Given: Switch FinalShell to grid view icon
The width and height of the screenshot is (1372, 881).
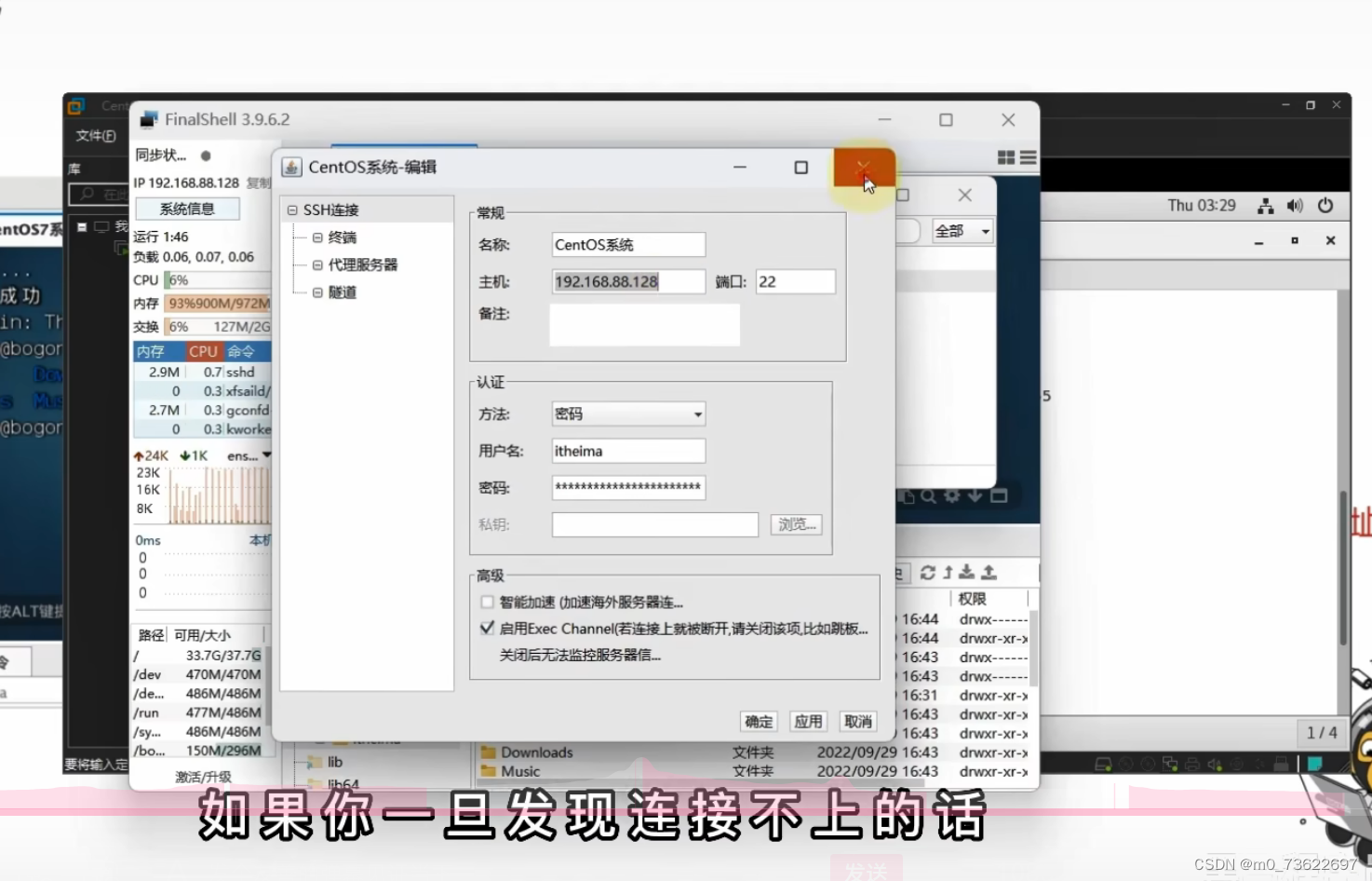Looking at the screenshot, I should [x=1006, y=158].
